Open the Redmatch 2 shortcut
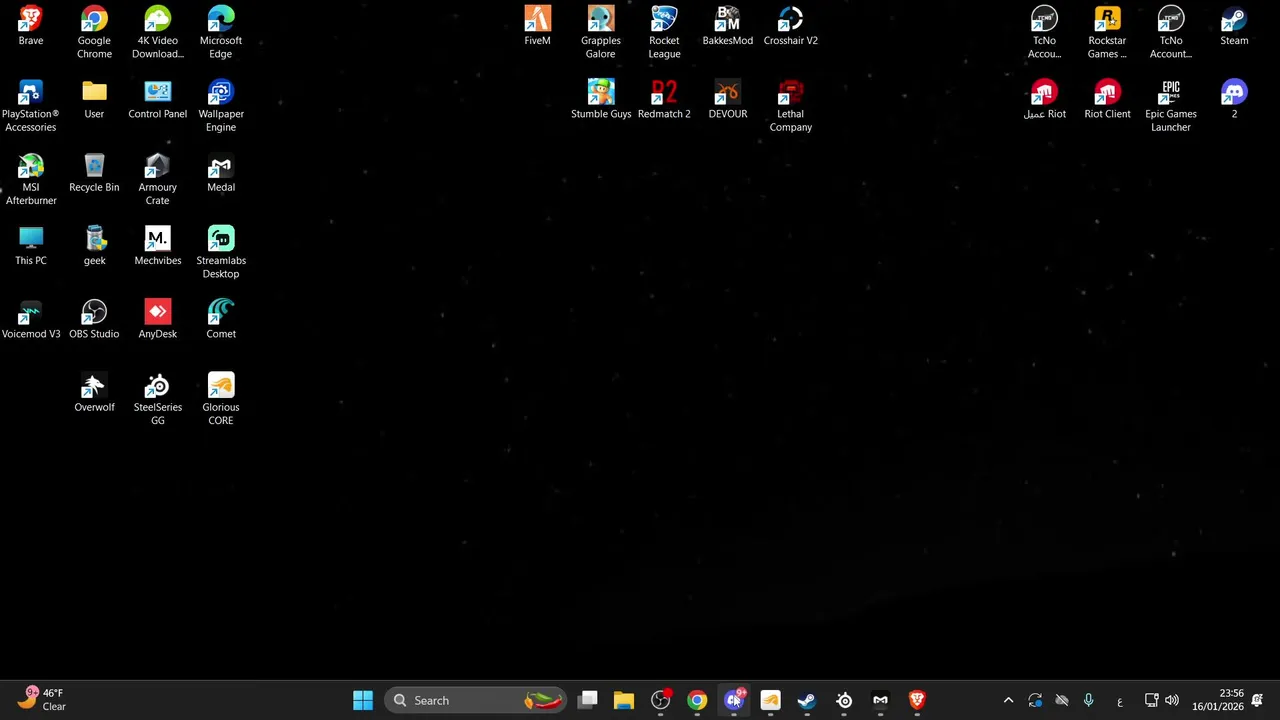The image size is (1280, 720). pyautogui.click(x=664, y=100)
